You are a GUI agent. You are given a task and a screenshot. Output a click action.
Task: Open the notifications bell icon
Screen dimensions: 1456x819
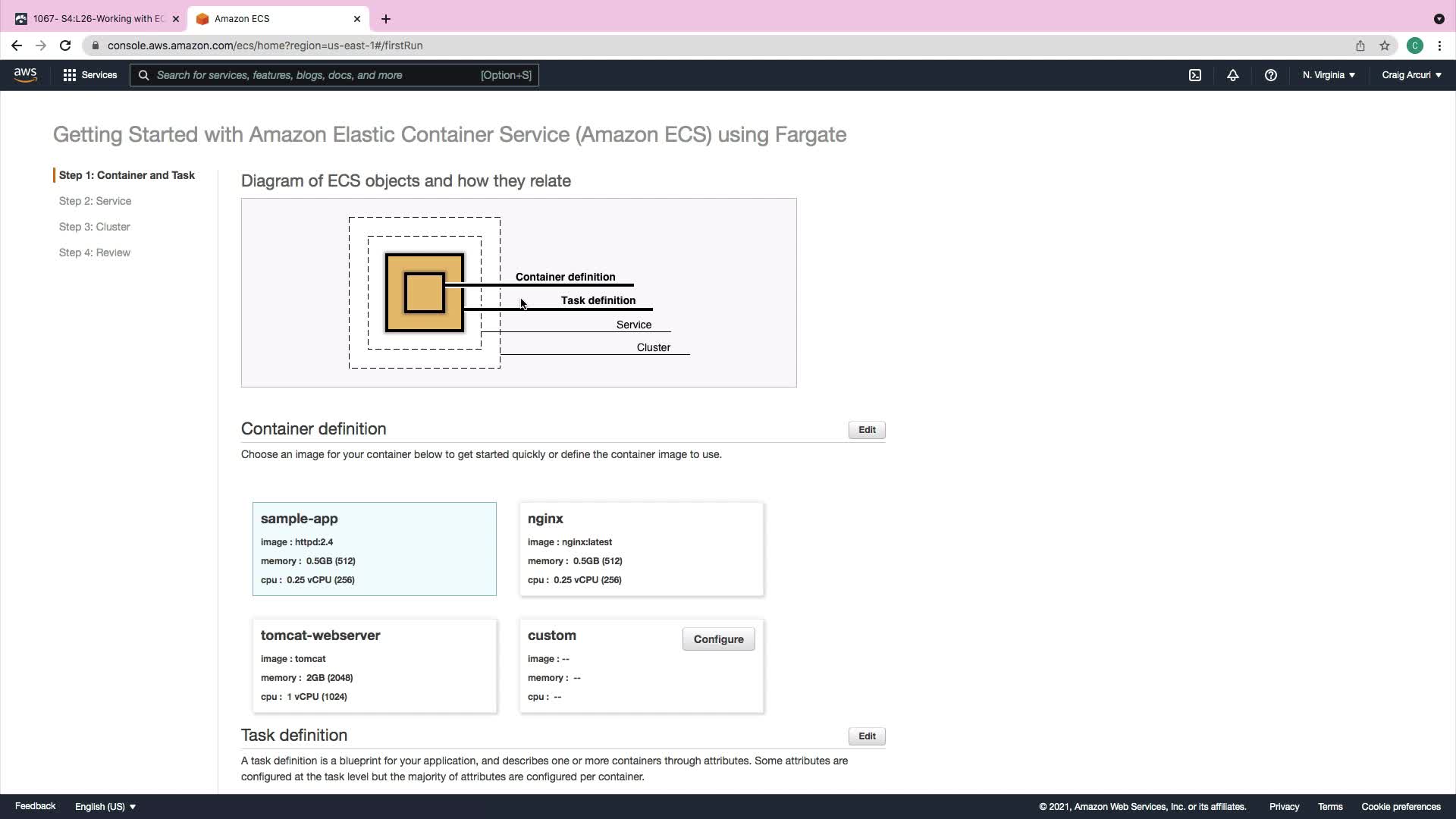click(1232, 75)
